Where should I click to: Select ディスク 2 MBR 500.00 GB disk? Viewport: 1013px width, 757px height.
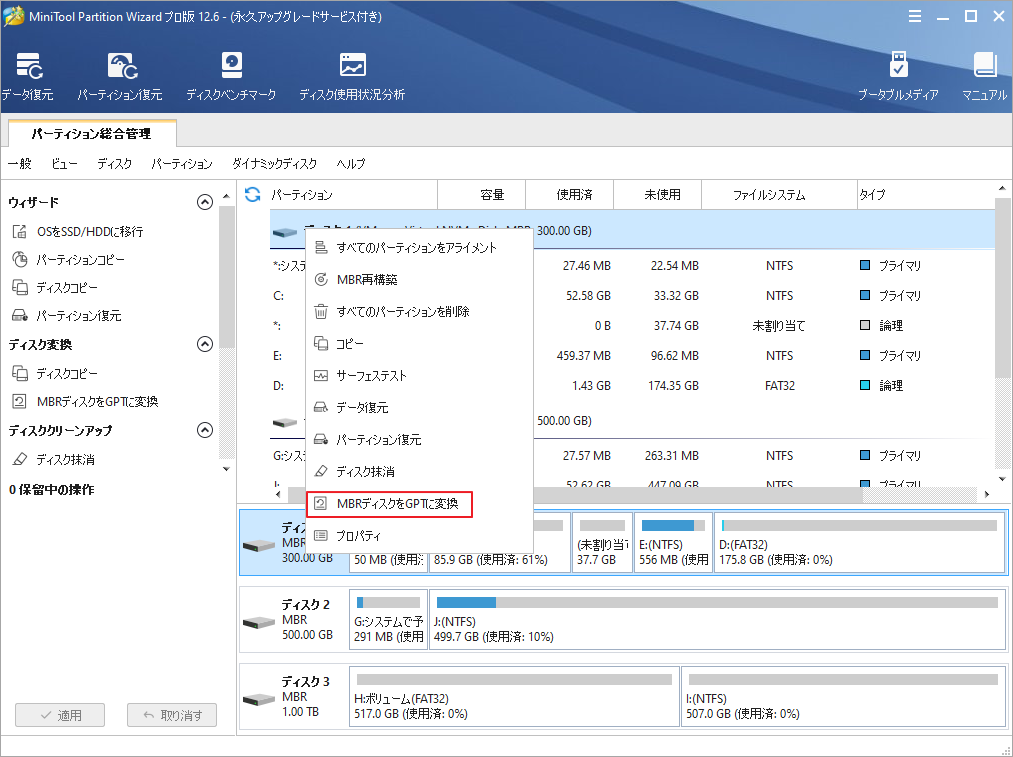[x=294, y=620]
